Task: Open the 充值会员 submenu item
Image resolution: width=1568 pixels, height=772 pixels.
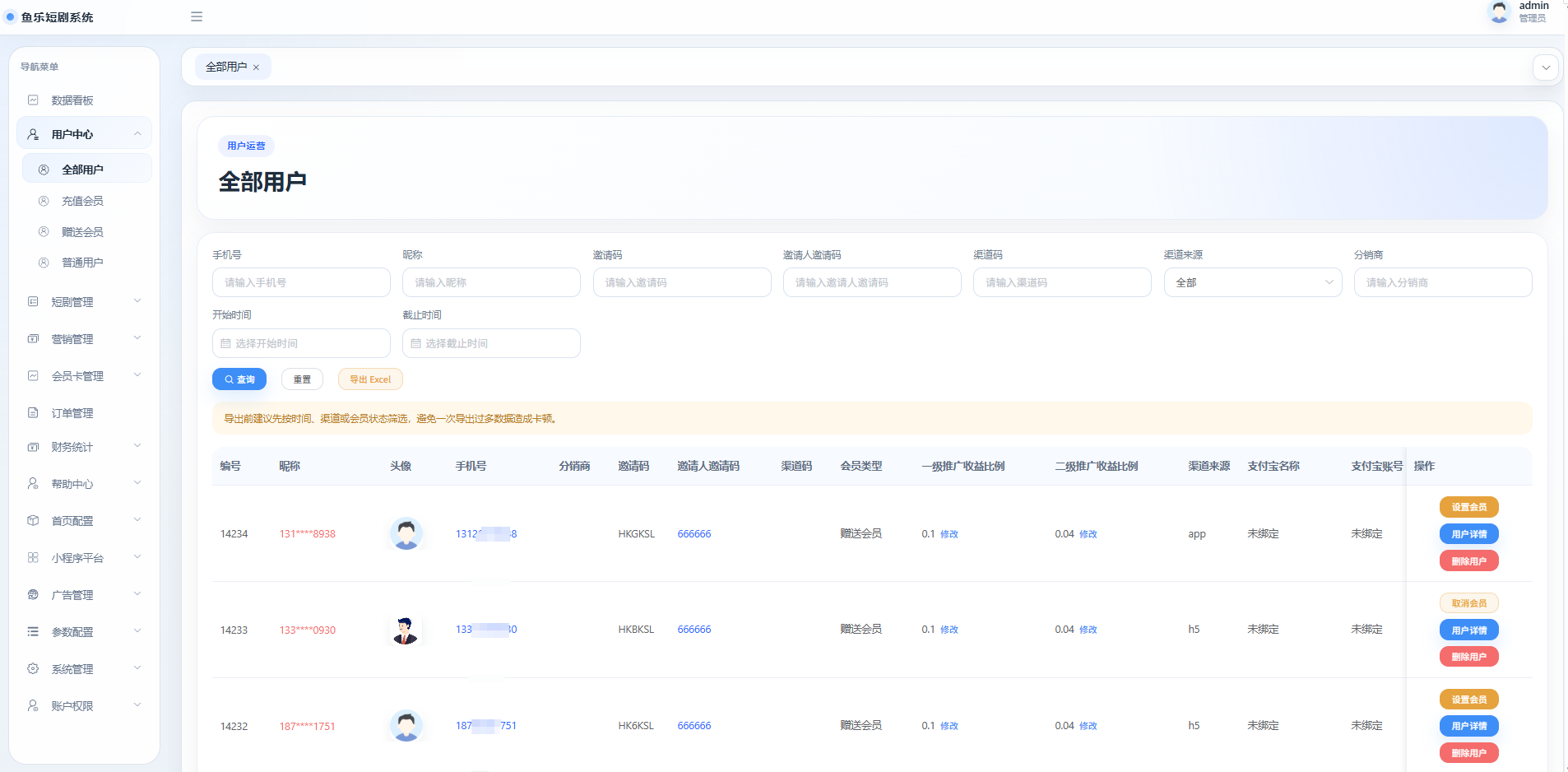Action: click(x=82, y=201)
